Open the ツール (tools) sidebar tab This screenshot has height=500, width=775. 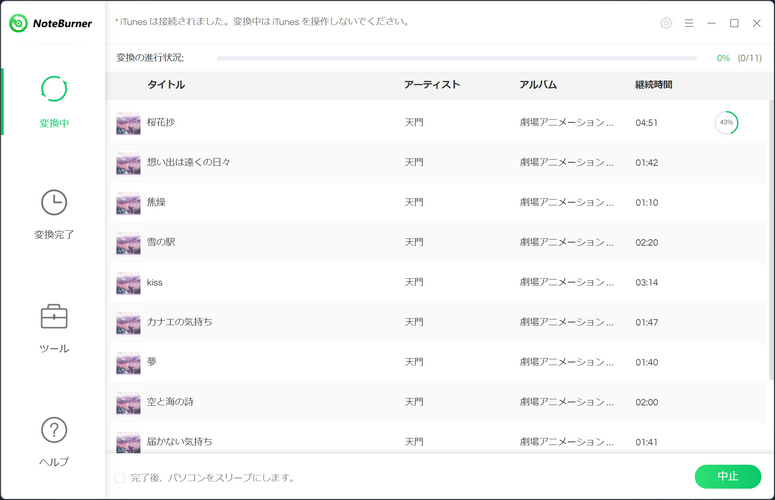(54, 329)
